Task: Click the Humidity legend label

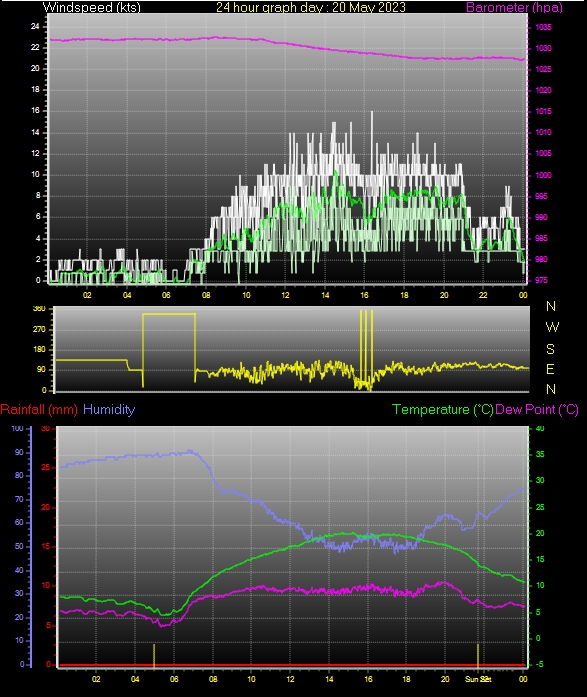Action: pyautogui.click(x=109, y=409)
